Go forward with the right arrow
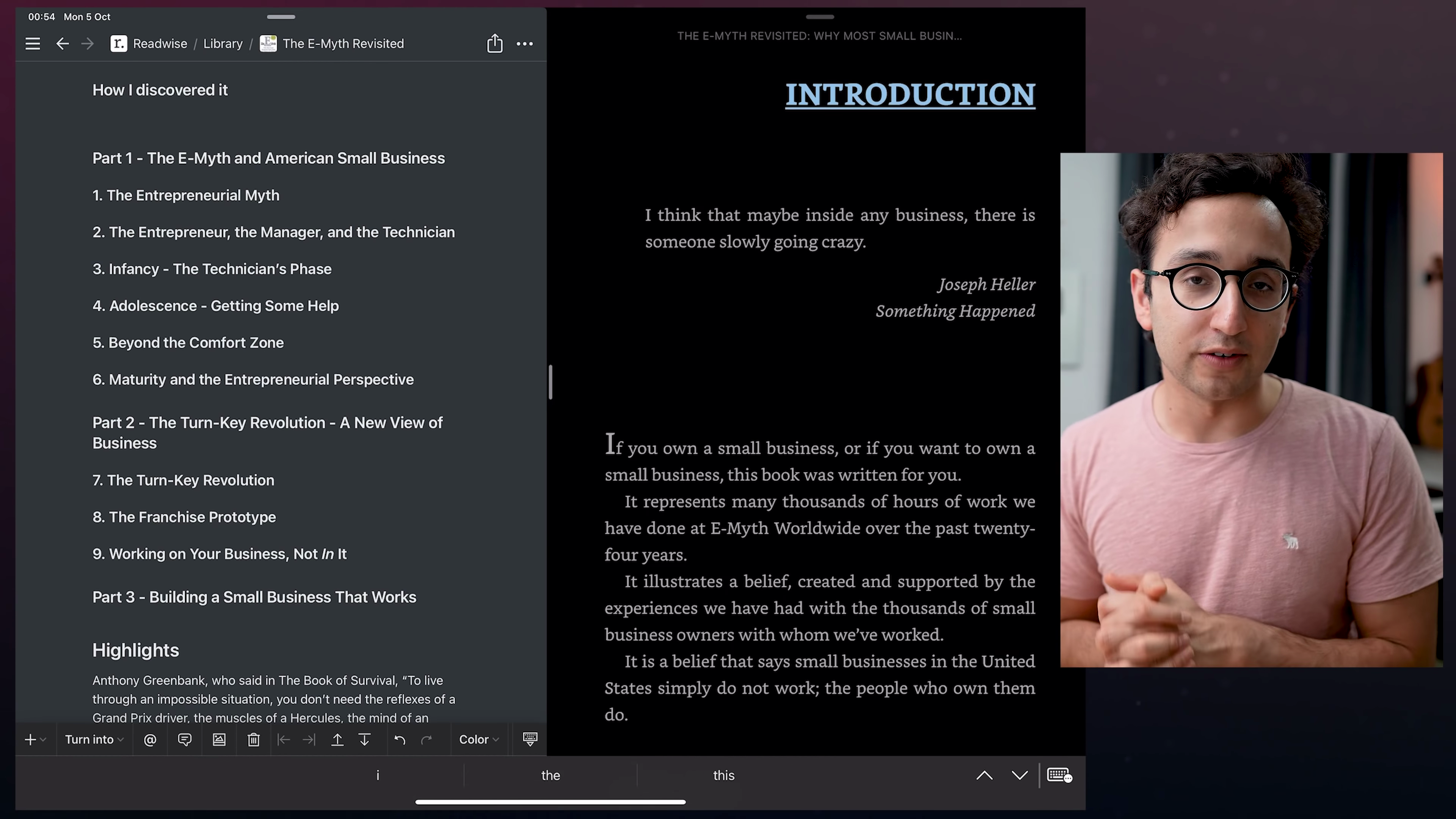Viewport: 1456px width, 819px height. coord(87,44)
